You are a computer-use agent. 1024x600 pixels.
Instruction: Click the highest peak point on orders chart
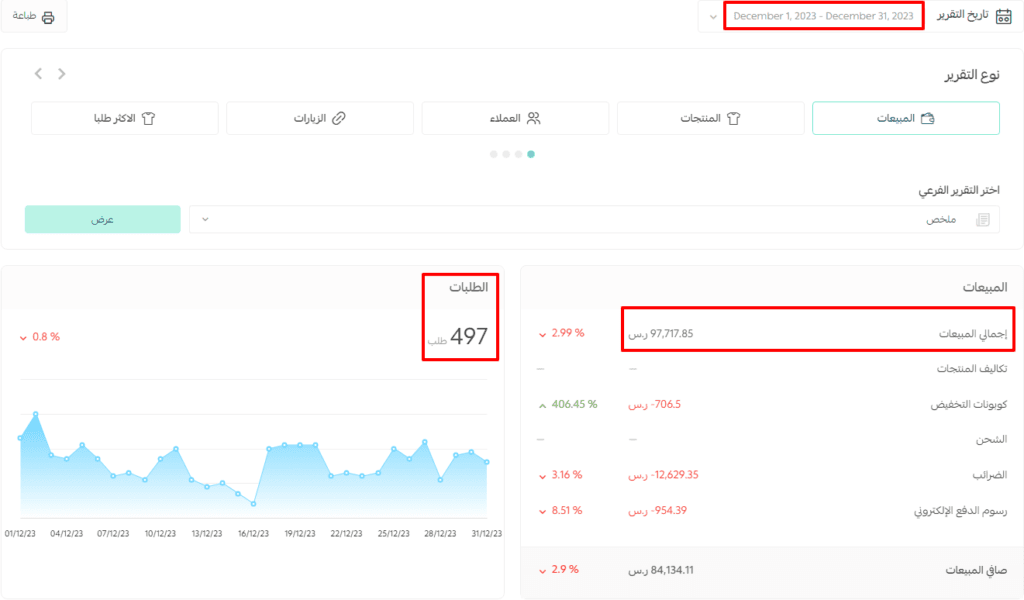[x=35, y=414]
